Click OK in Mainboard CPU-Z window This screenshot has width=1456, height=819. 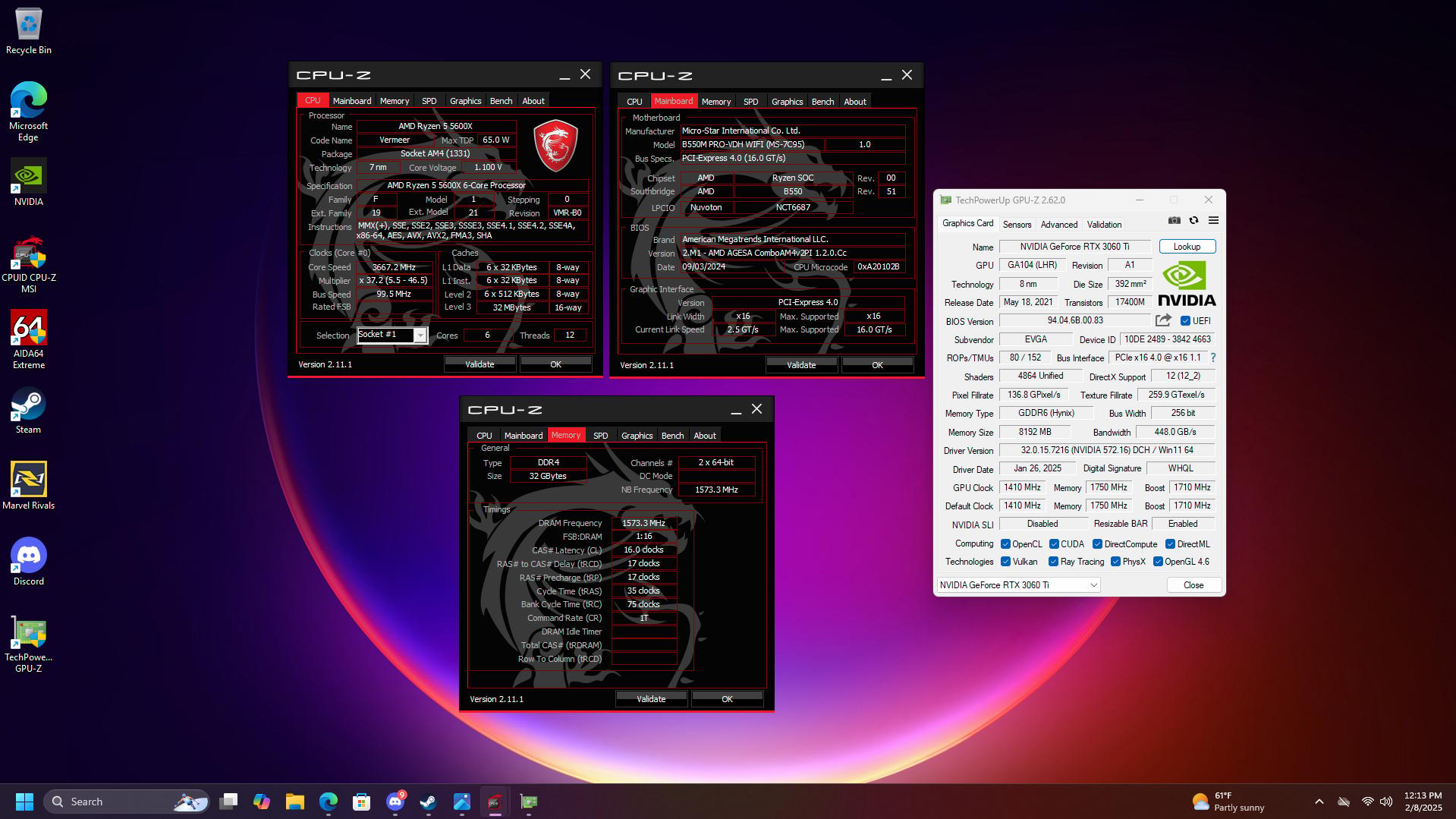point(877,365)
